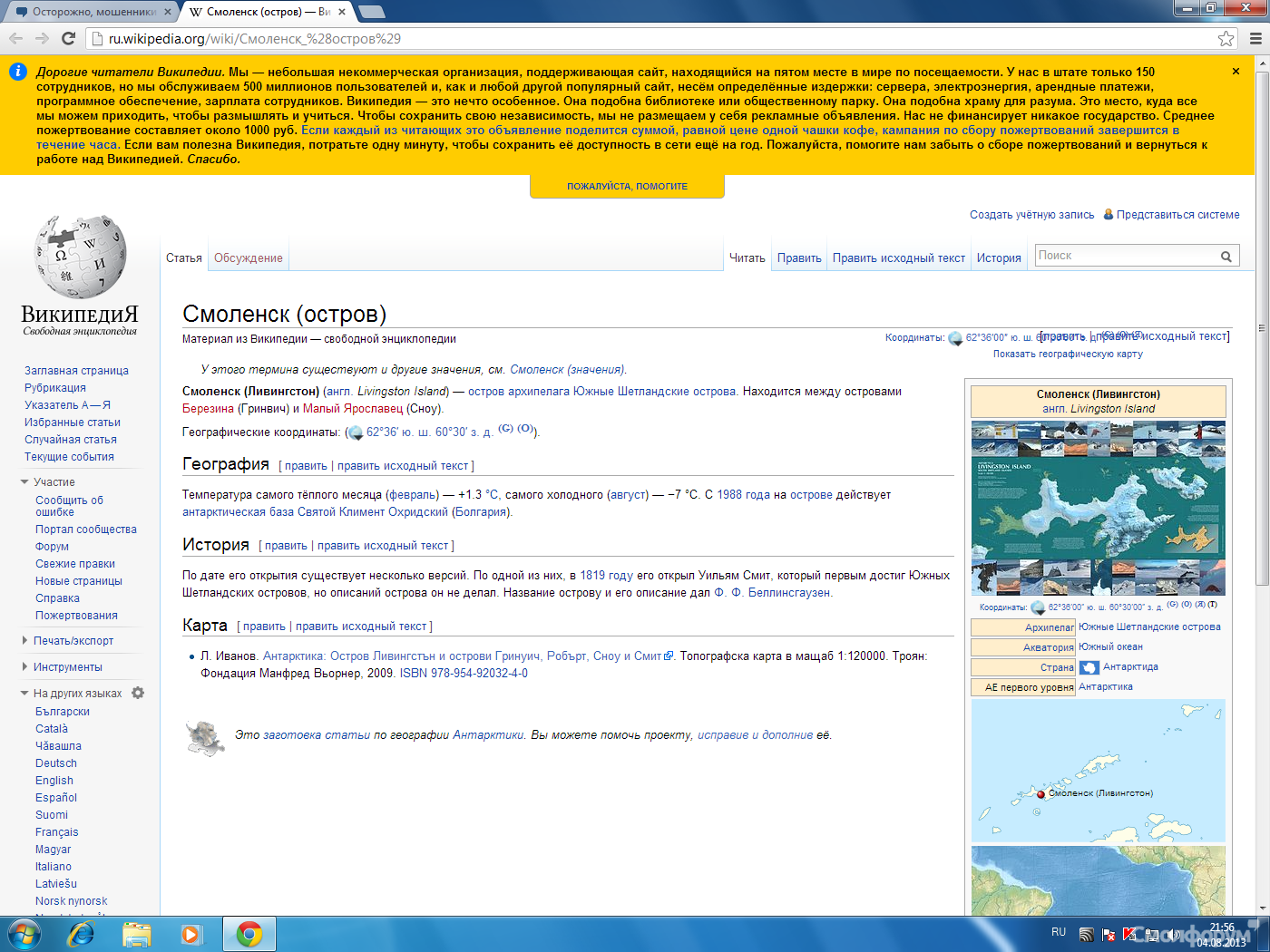
Task: Open the English language version
Action: 54,781
